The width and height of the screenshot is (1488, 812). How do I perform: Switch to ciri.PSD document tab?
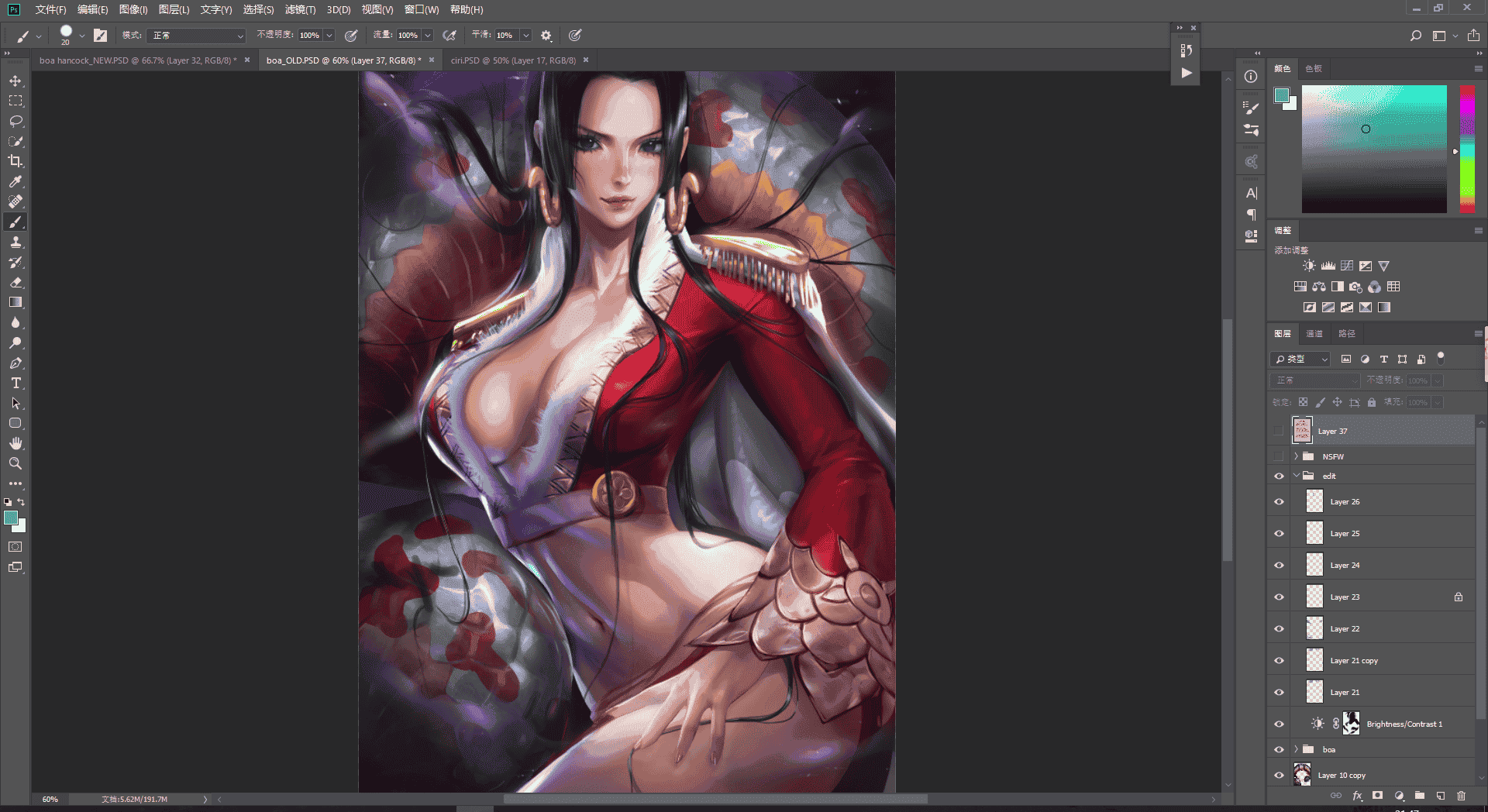coord(513,60)
